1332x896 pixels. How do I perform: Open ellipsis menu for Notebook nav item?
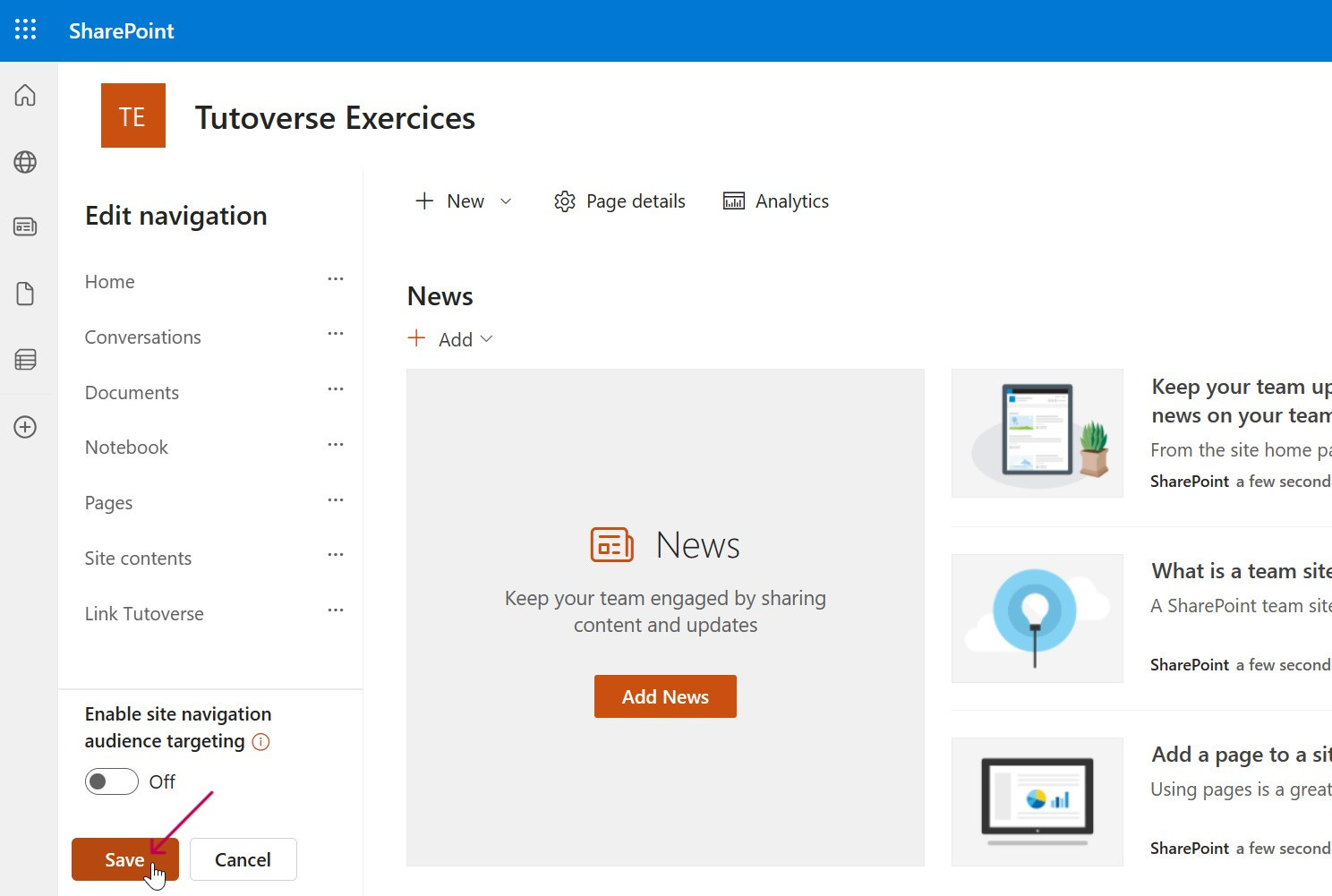click(336, 445)
